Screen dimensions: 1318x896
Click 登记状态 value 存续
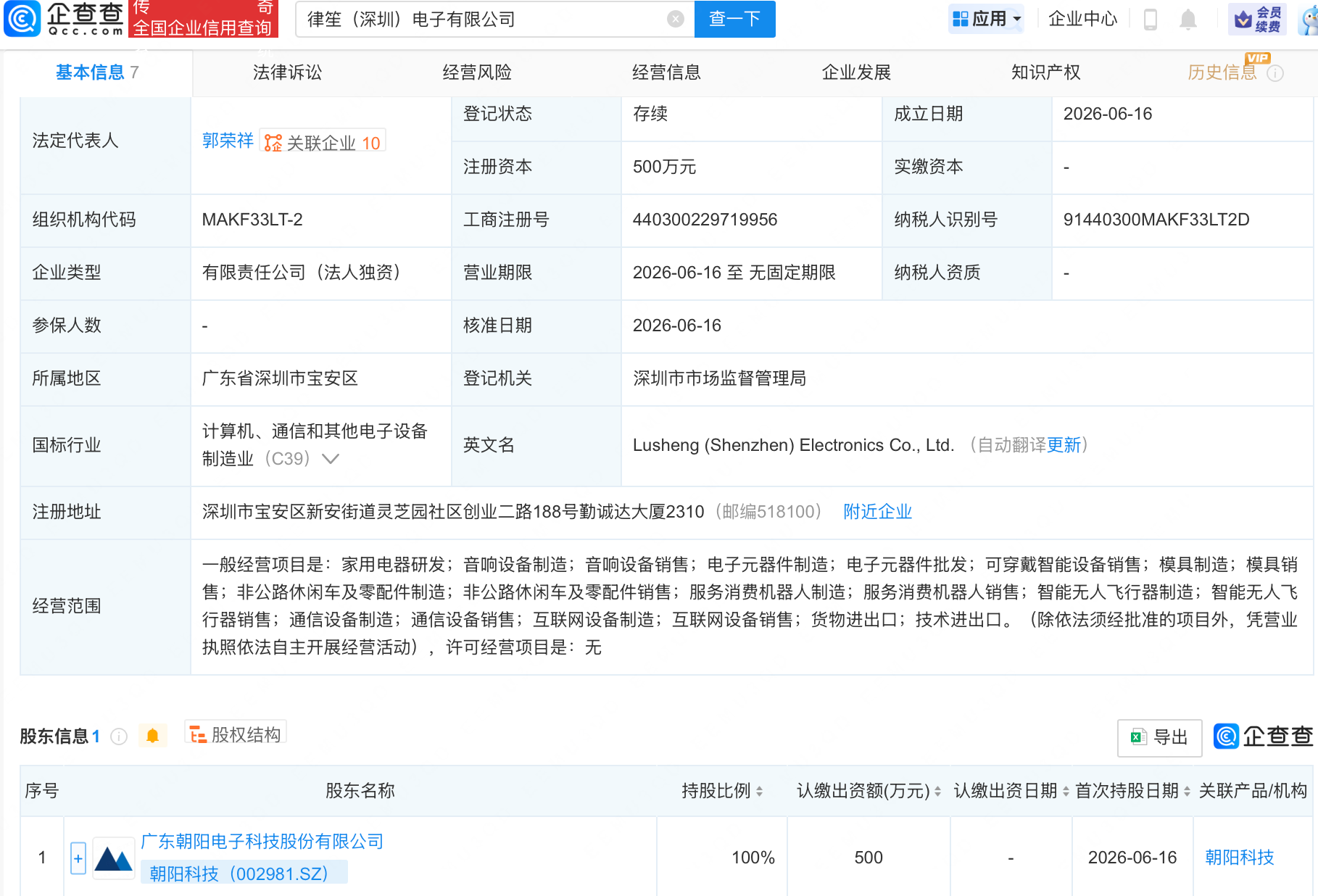pos(650,114)
